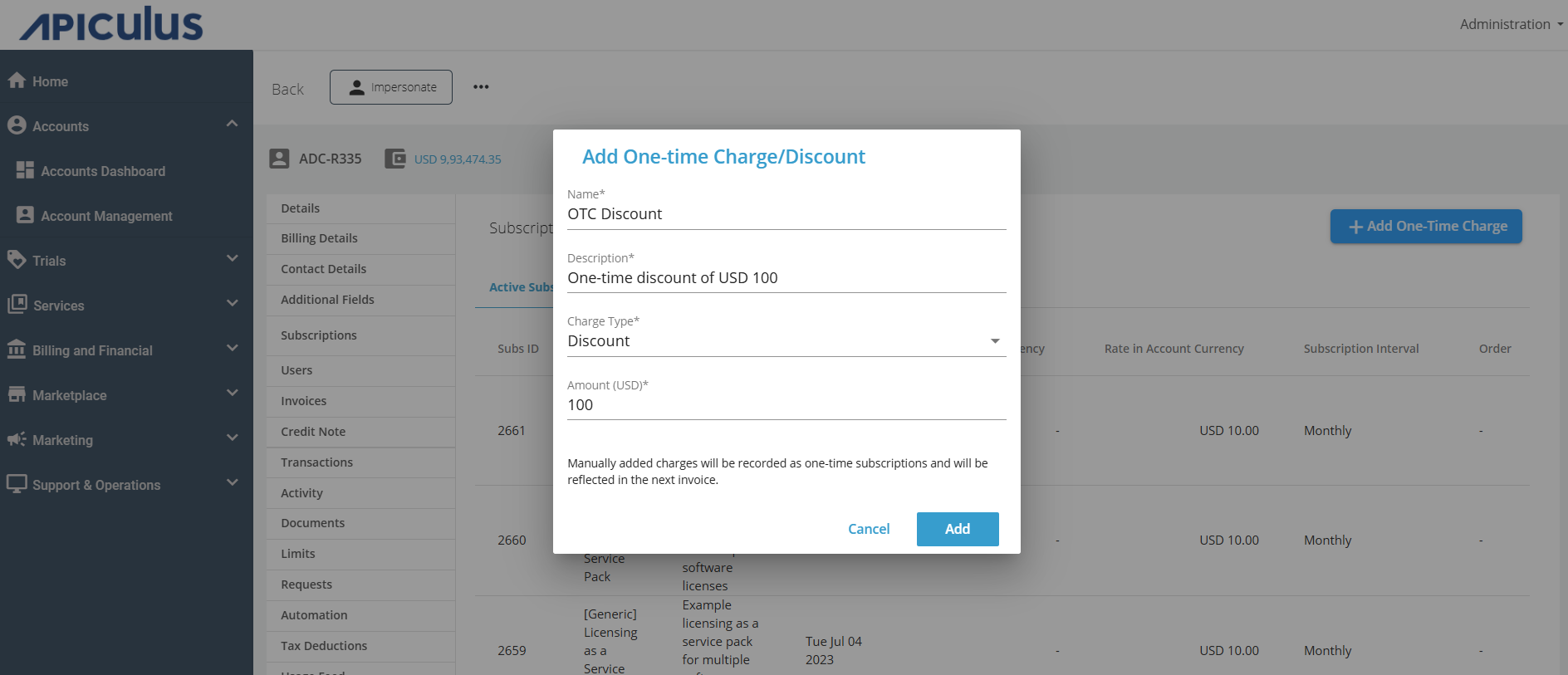This screenshot has width=1568, height=675.
Task: Click the Services library icon
Action: click(17, 305)
